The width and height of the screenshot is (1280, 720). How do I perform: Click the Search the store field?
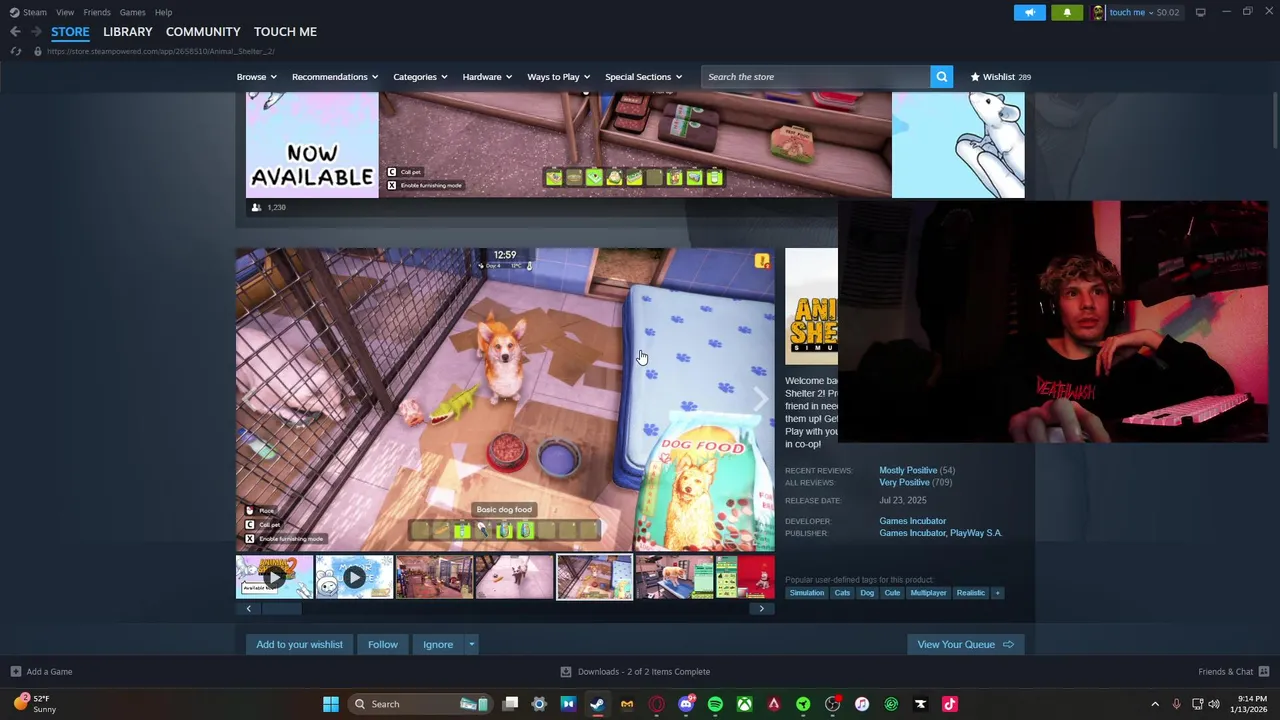[816, 77]
